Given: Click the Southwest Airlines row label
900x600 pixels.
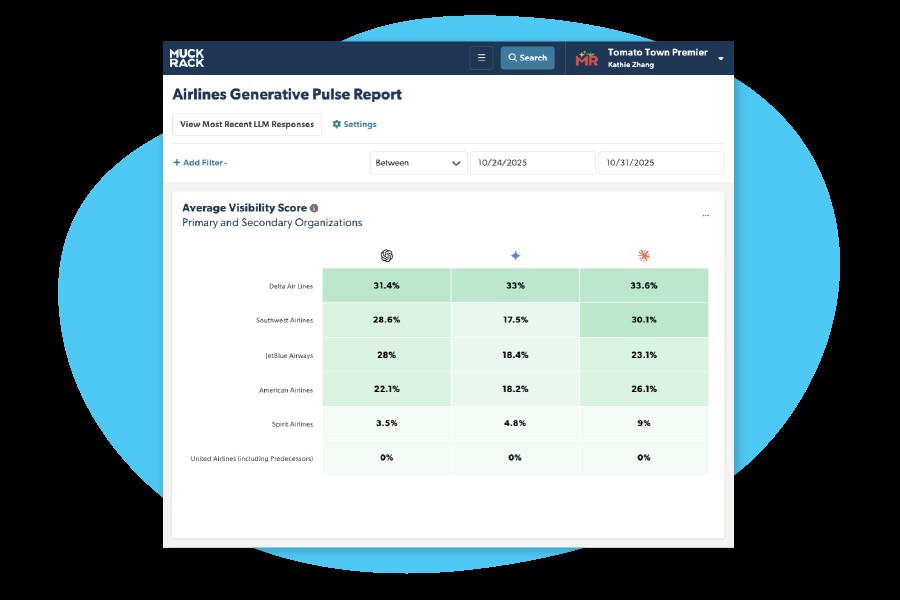Looking at the screenshot, I should [x=285, y=320].
